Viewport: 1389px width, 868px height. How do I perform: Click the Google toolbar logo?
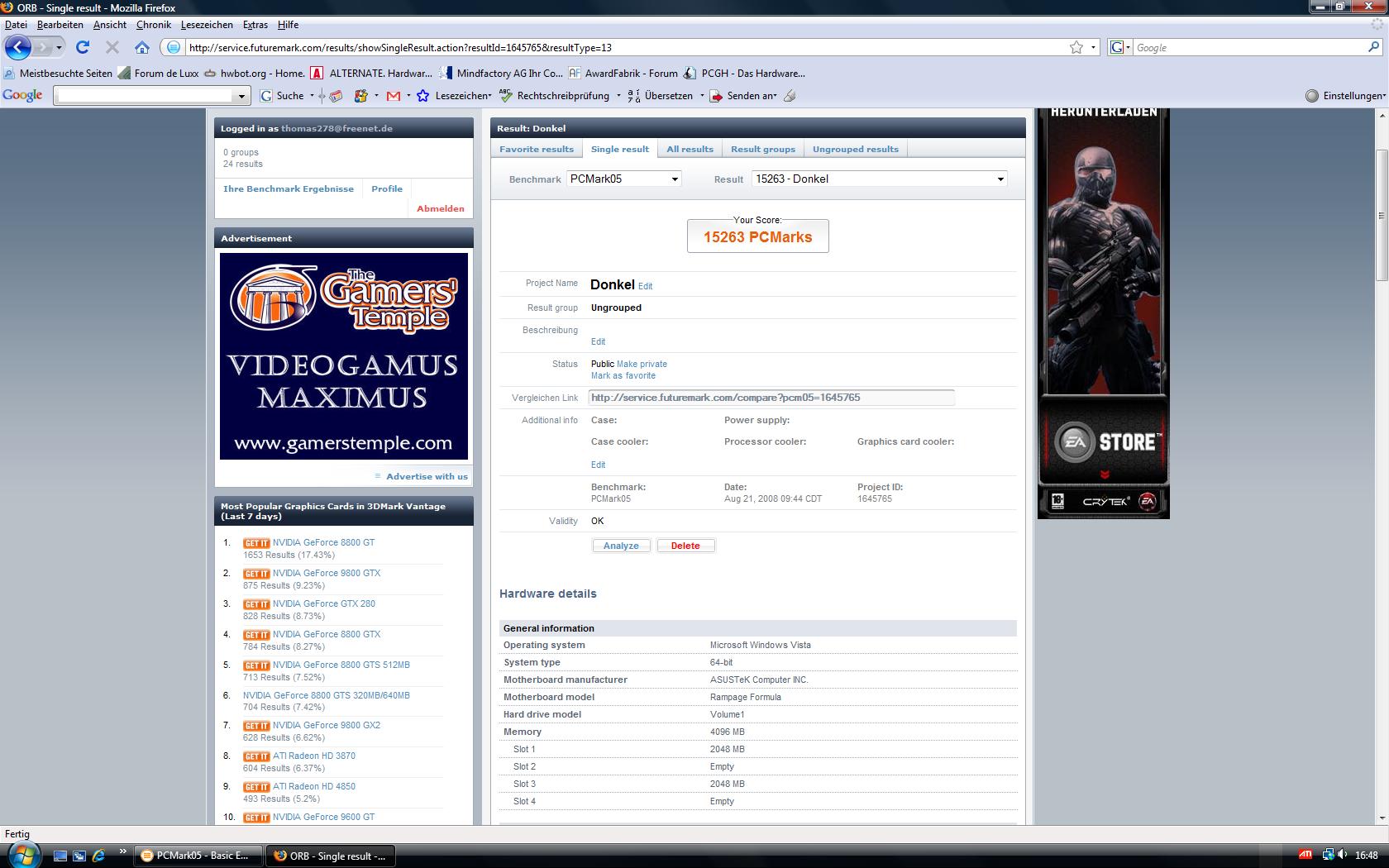(x=23, y=95)
